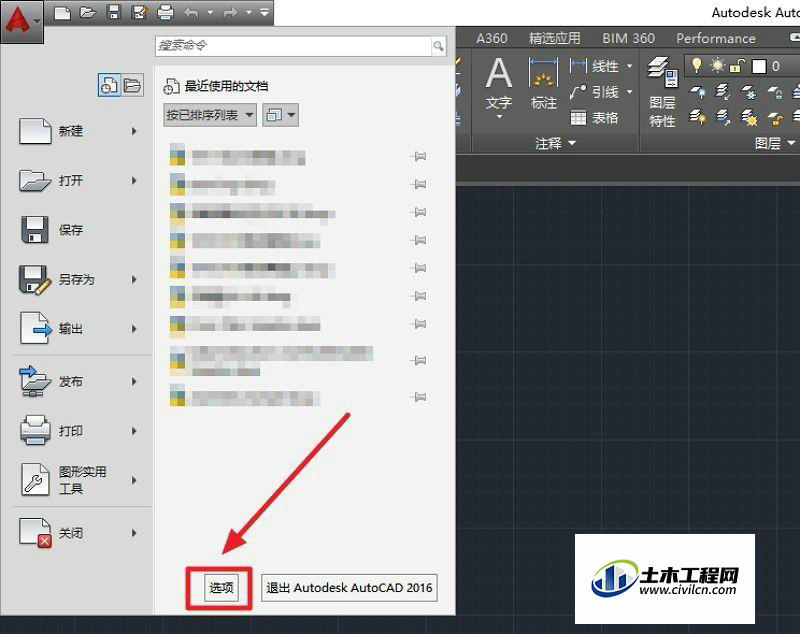Switch to Recent Documents view
Screen dimensions: 800x634
coord(109,85)
